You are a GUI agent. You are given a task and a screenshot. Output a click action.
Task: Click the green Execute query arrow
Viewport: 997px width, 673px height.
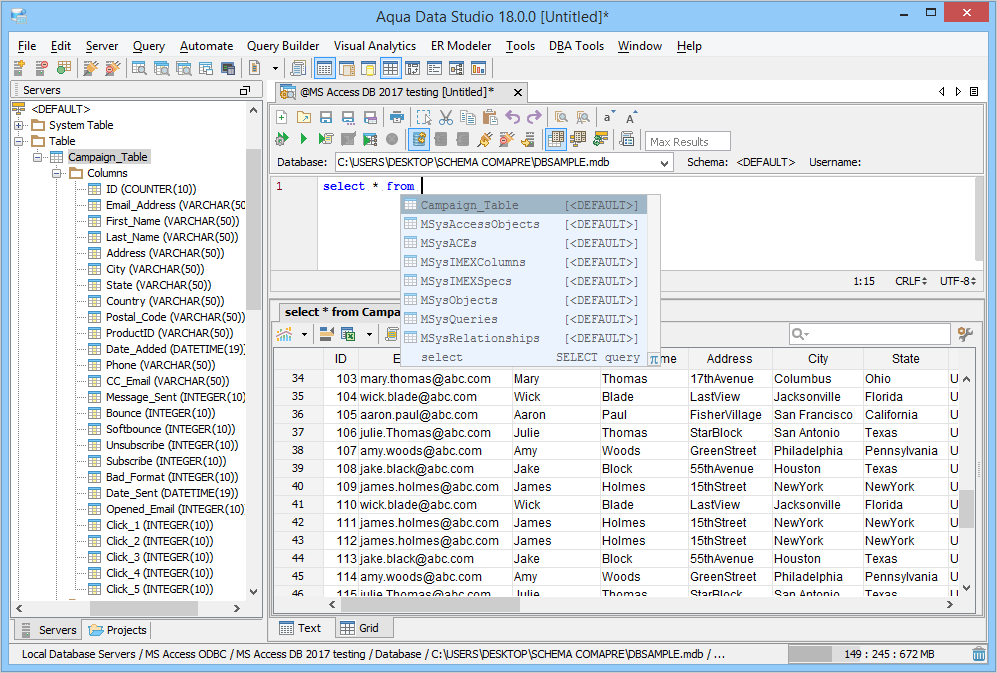(304, 140)
